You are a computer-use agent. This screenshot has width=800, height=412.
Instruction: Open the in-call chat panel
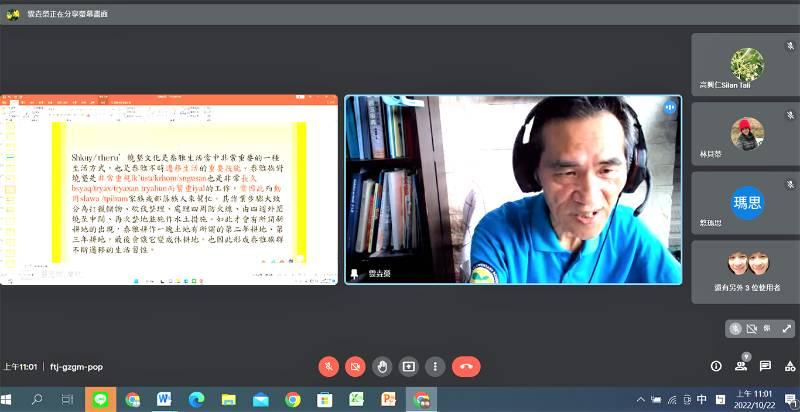pyautogui.click(x=765, y=366)
